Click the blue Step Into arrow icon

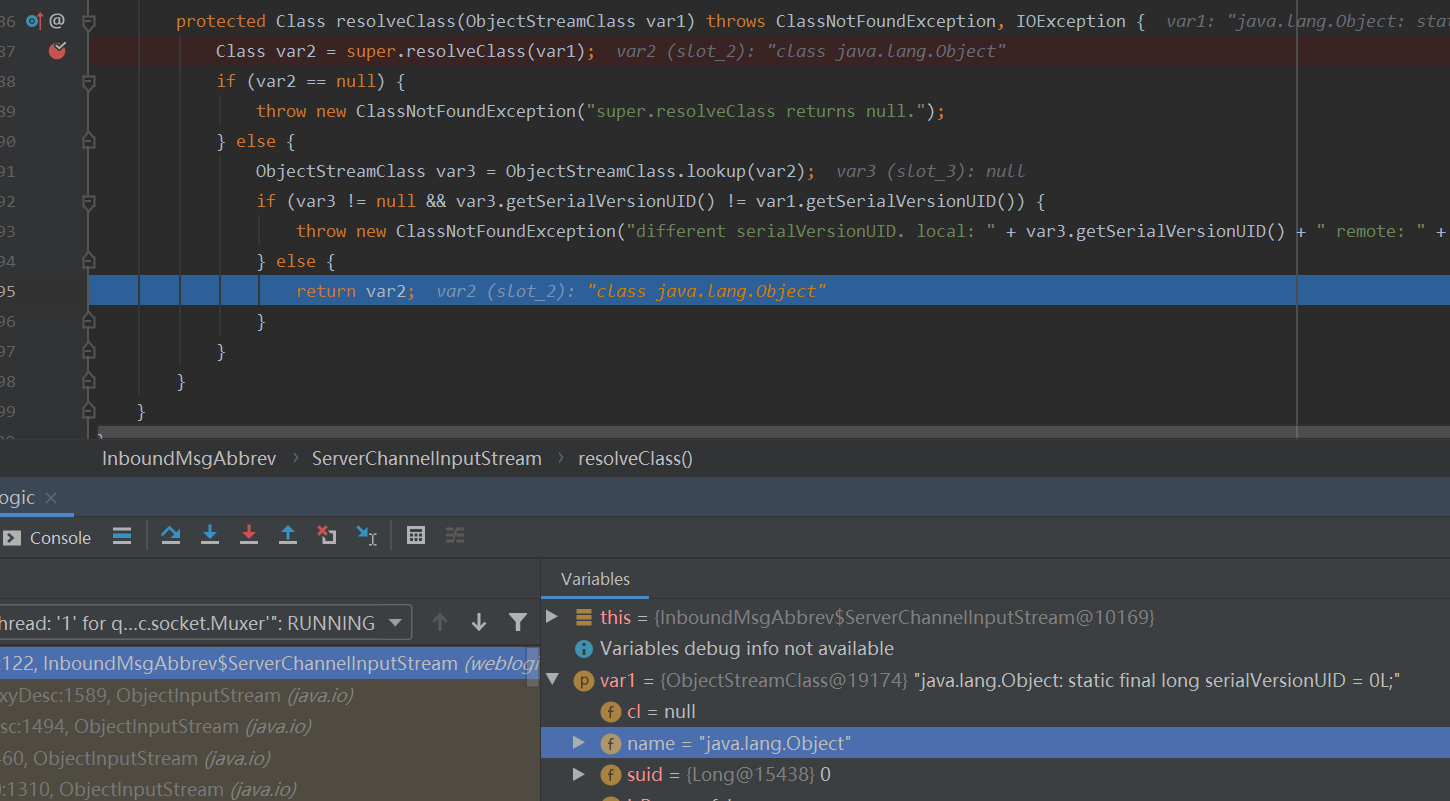[210, 536]
